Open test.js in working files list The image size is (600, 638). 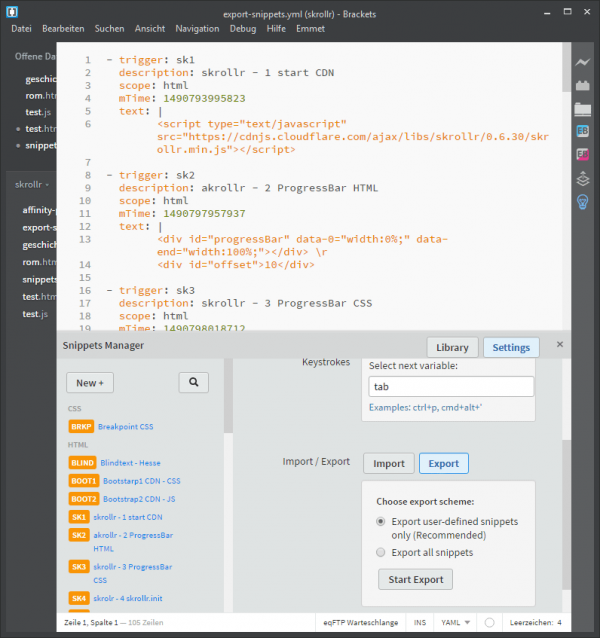click(x=38, y=112)
